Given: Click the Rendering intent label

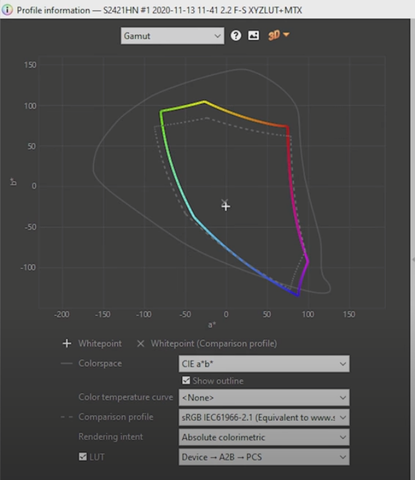Looking at the screenshot, I should (x=110, y=437).
